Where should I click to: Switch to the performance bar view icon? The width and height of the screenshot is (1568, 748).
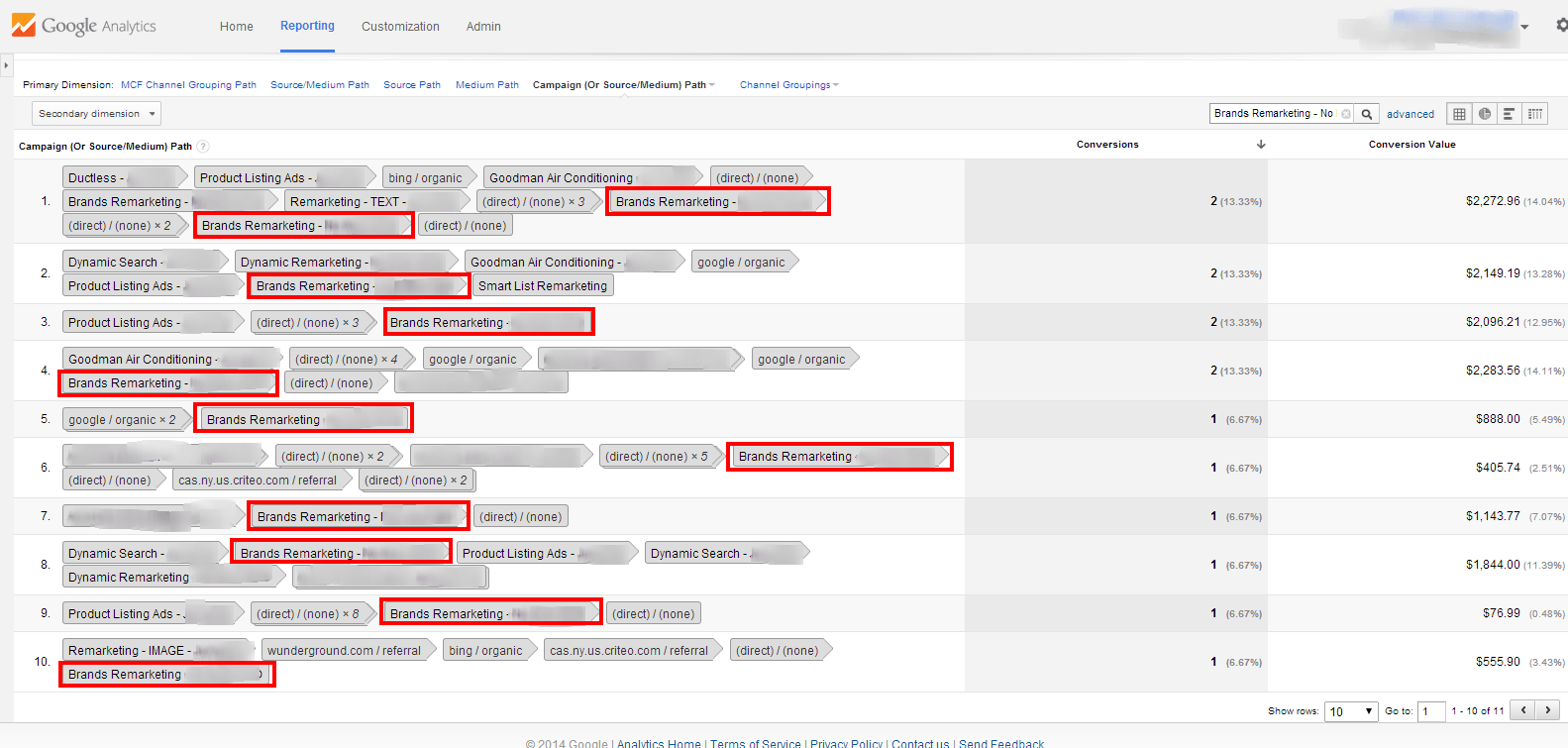pyautogui.click(x=1509, y=114)
